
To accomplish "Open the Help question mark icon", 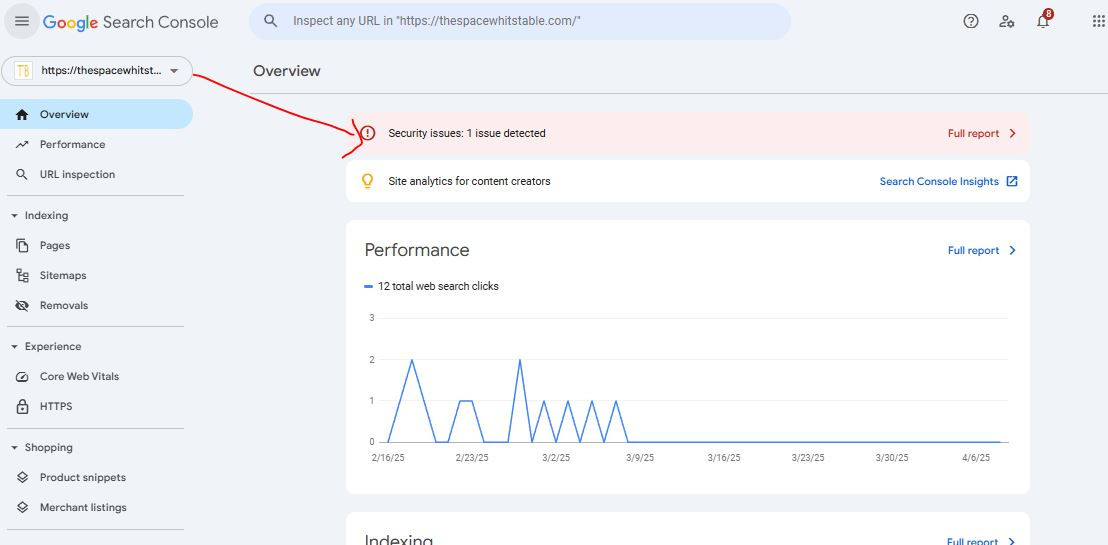I will click(x=971, y=21).
